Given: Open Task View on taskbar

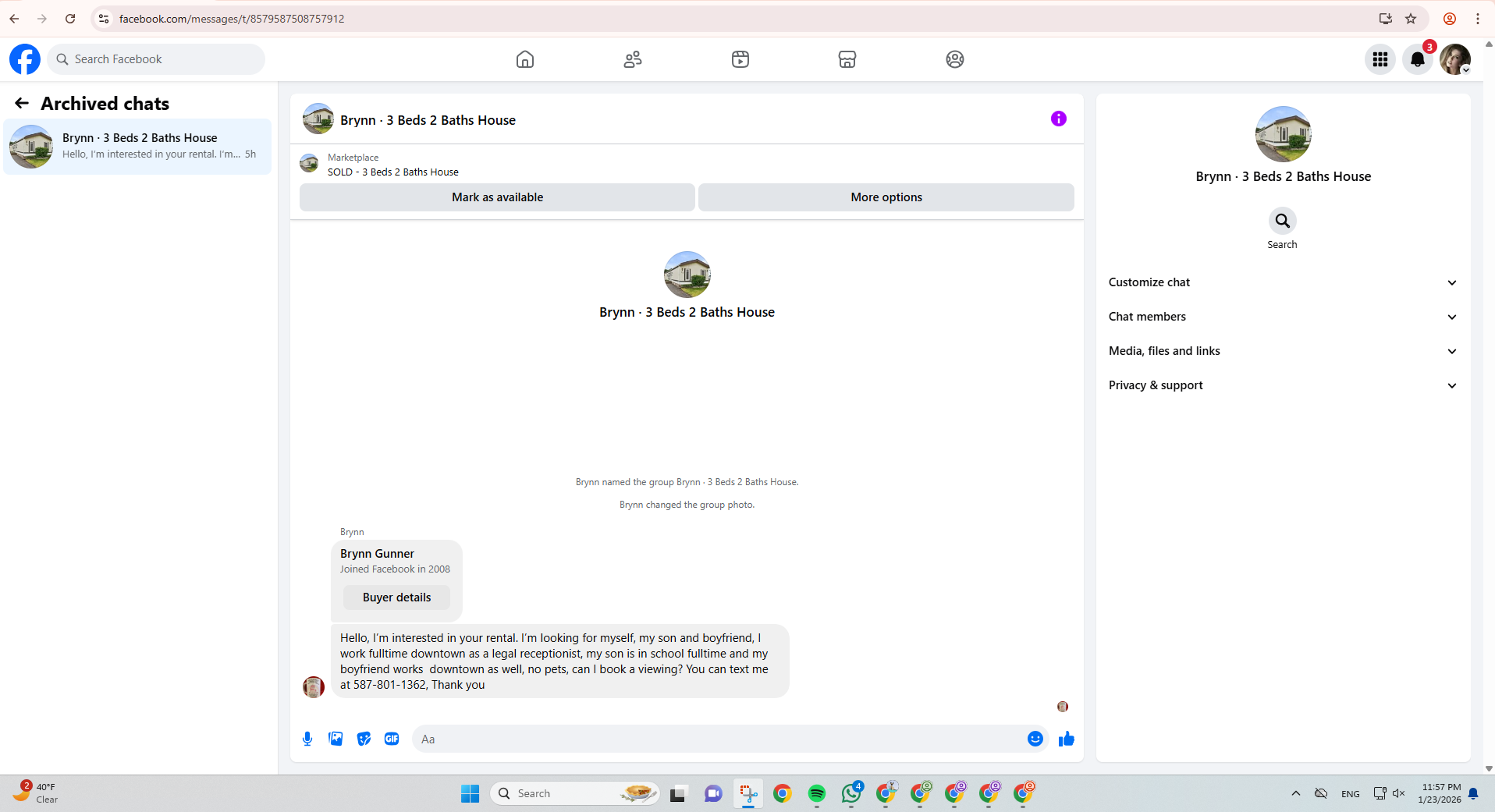Looking at the screenshot, I should pyautogui.click(x=678, y=793).
